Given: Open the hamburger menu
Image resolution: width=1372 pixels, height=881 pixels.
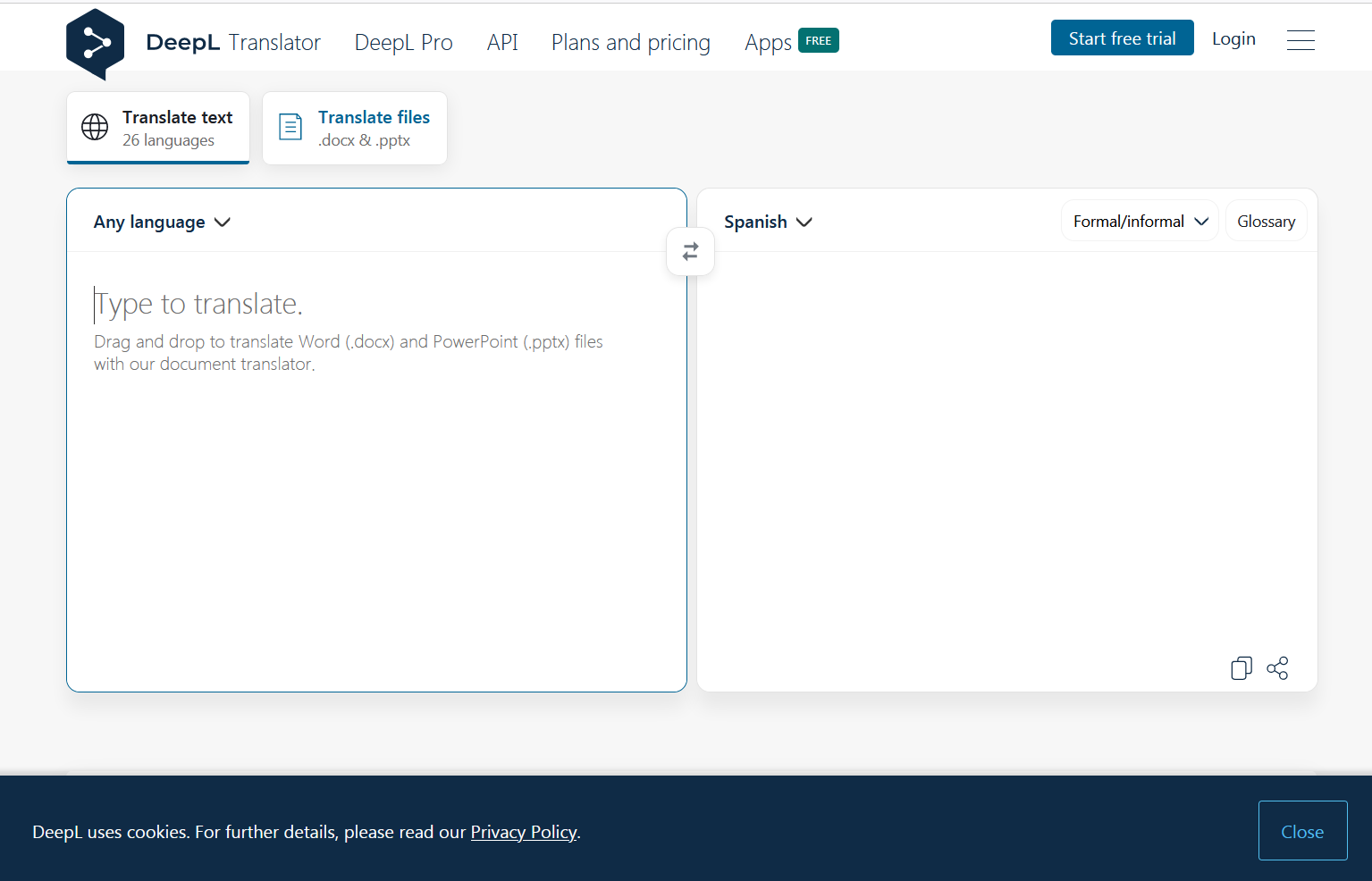Looking at the screenshot, I should tap(1300, 40).
